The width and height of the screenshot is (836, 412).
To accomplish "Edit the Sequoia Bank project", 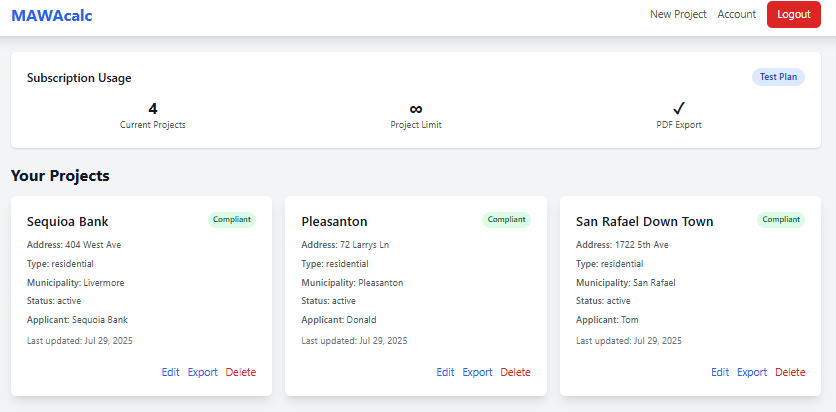I will (171, 372).
